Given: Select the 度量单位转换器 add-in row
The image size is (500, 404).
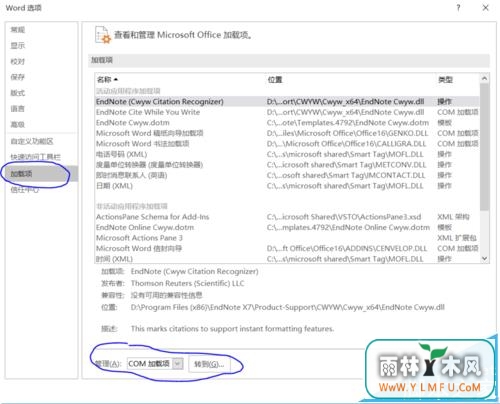Looking at the screenshot, I should (x=287, y=165).
